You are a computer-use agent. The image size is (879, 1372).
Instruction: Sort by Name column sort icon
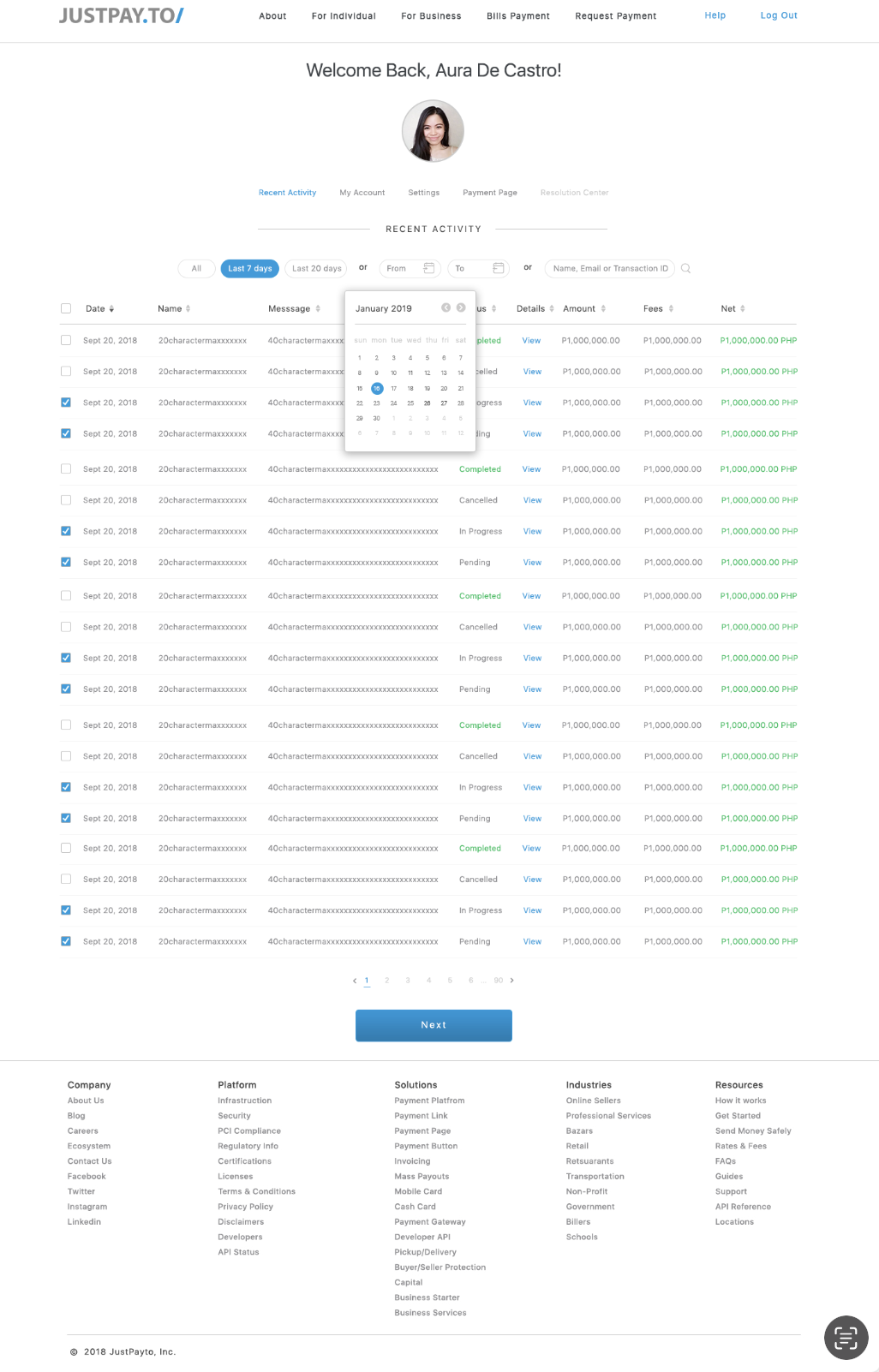pyautogui.click(x=188, y=308)
